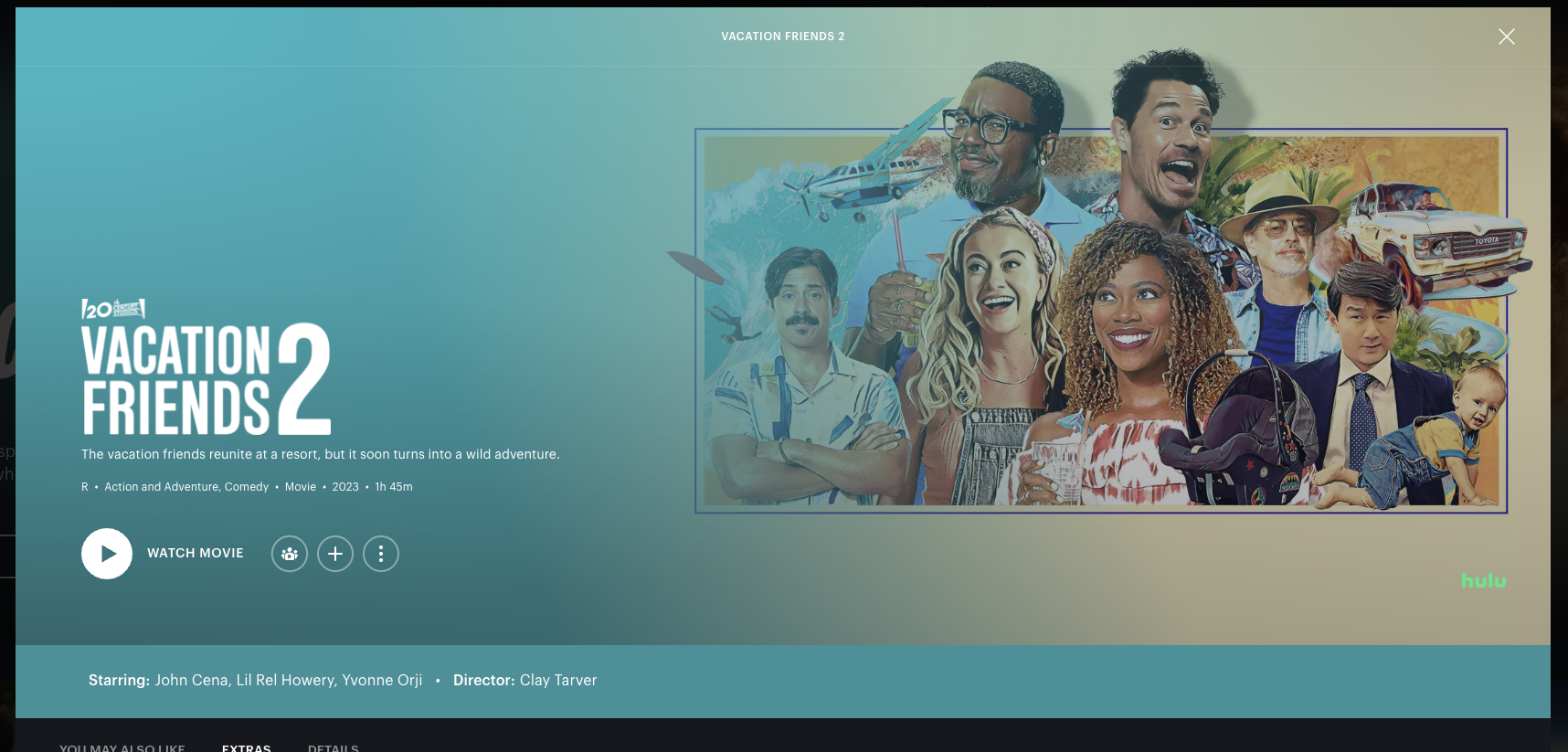Click the 'Action and Adventure, Comedy' genre text
The image size is (1568, 752).
coord(186,487)
